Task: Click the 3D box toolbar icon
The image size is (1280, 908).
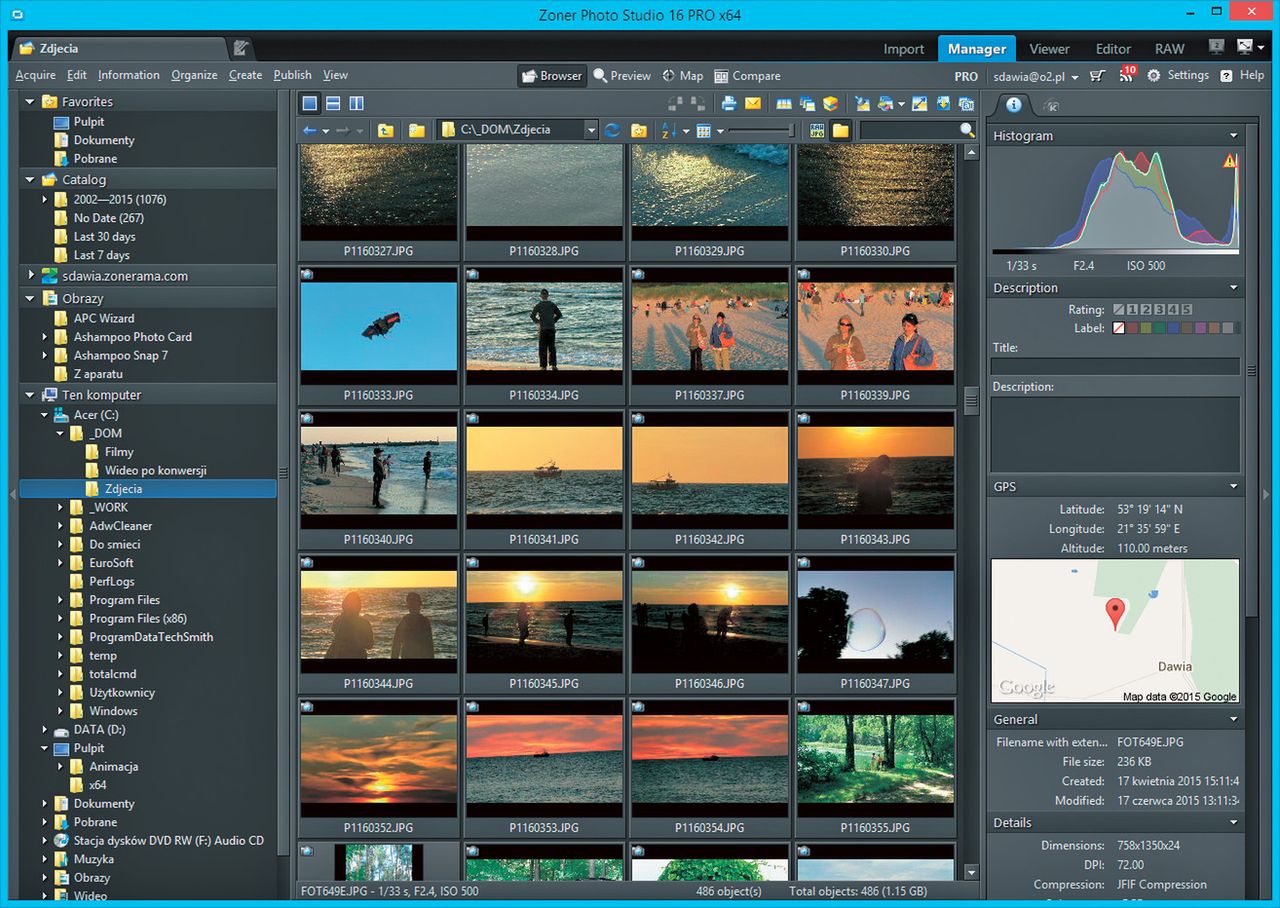Action: pyautogui.click(x=831, y=103)
